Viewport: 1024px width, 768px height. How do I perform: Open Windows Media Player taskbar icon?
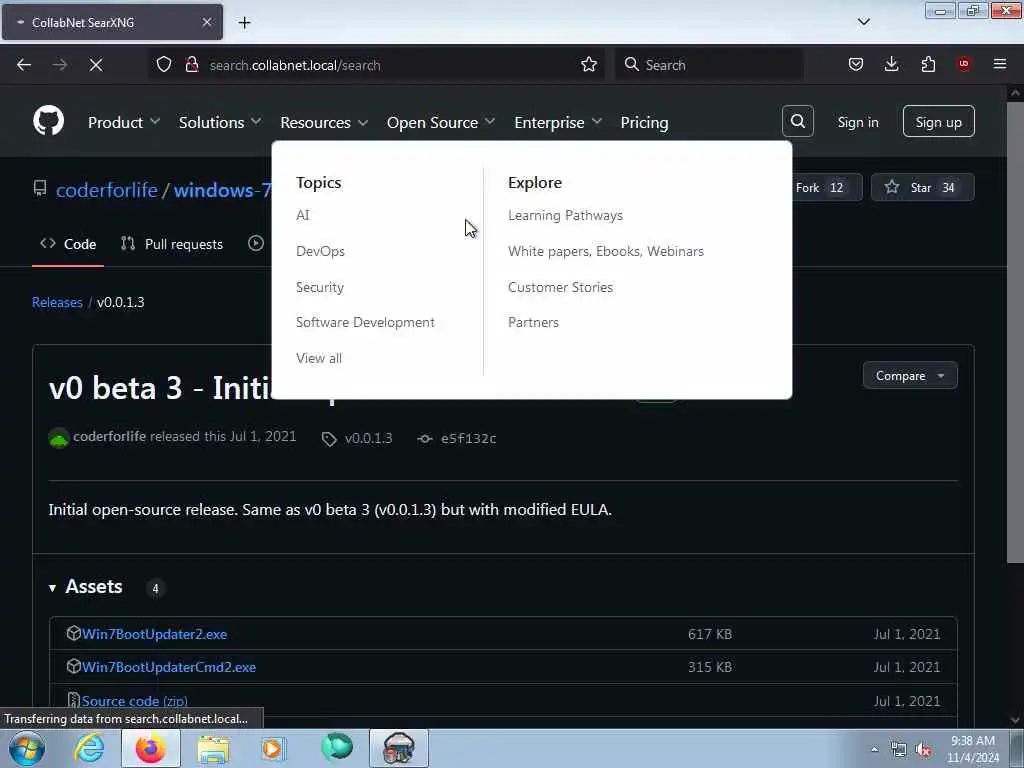273,748
